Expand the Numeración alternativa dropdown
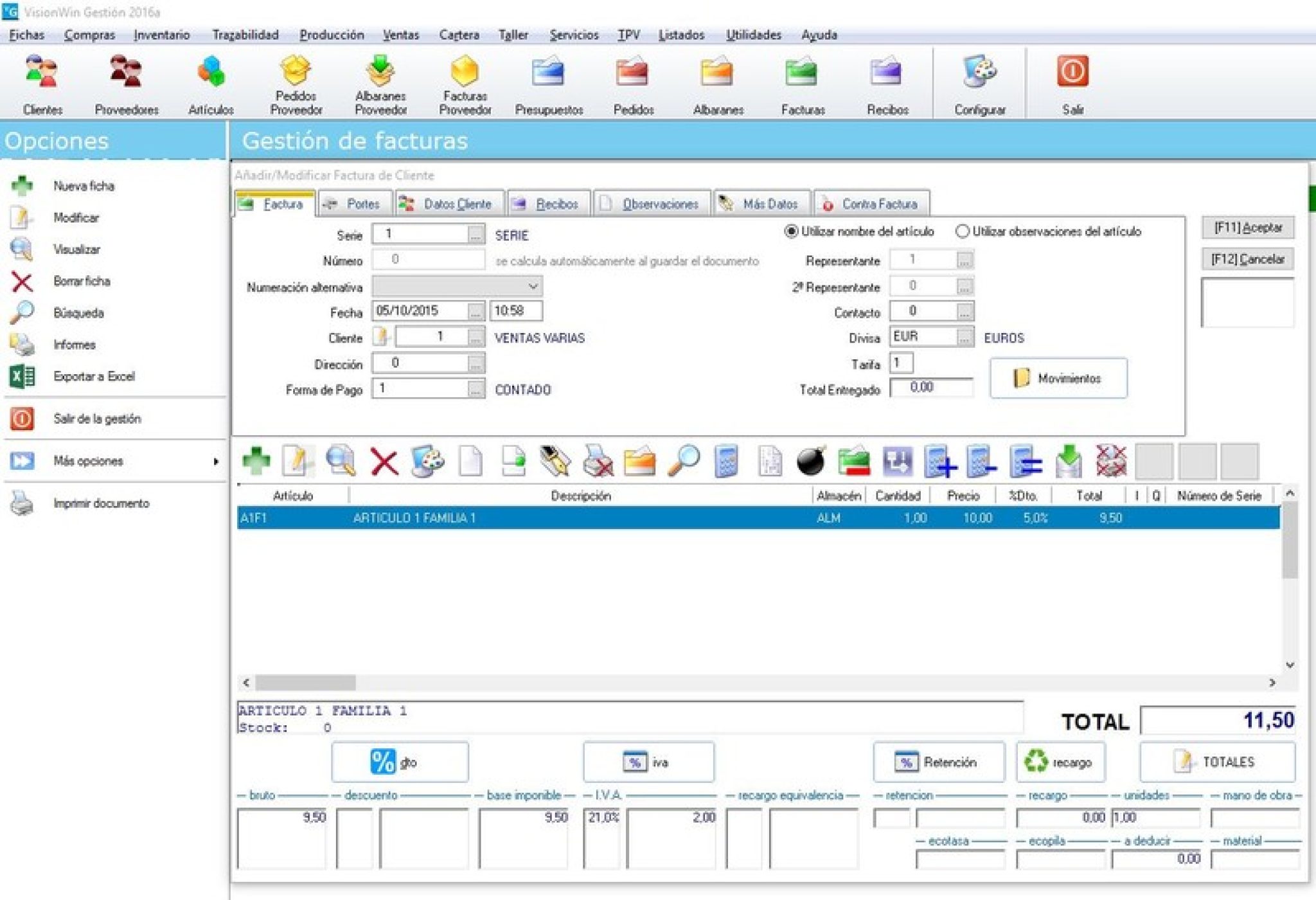 click(x=533, y=286)
